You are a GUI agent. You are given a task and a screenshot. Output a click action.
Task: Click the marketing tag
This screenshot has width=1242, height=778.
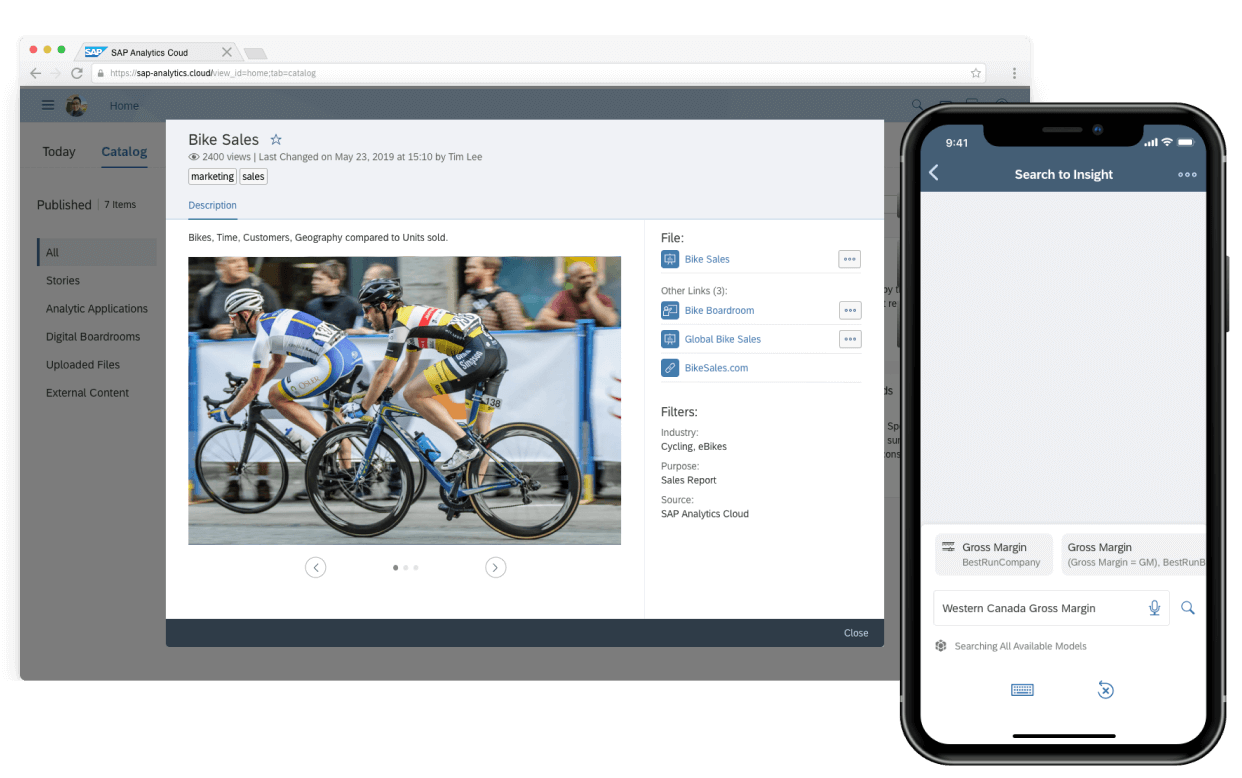(x=212, y=177)
